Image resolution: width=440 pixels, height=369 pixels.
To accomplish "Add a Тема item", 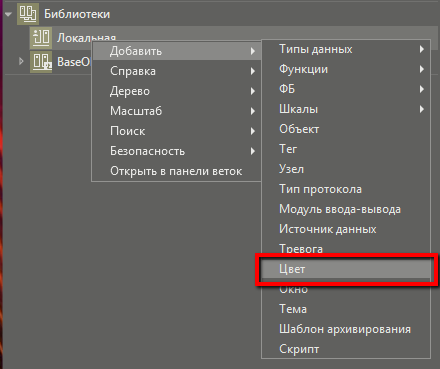I will click(346, 309).
